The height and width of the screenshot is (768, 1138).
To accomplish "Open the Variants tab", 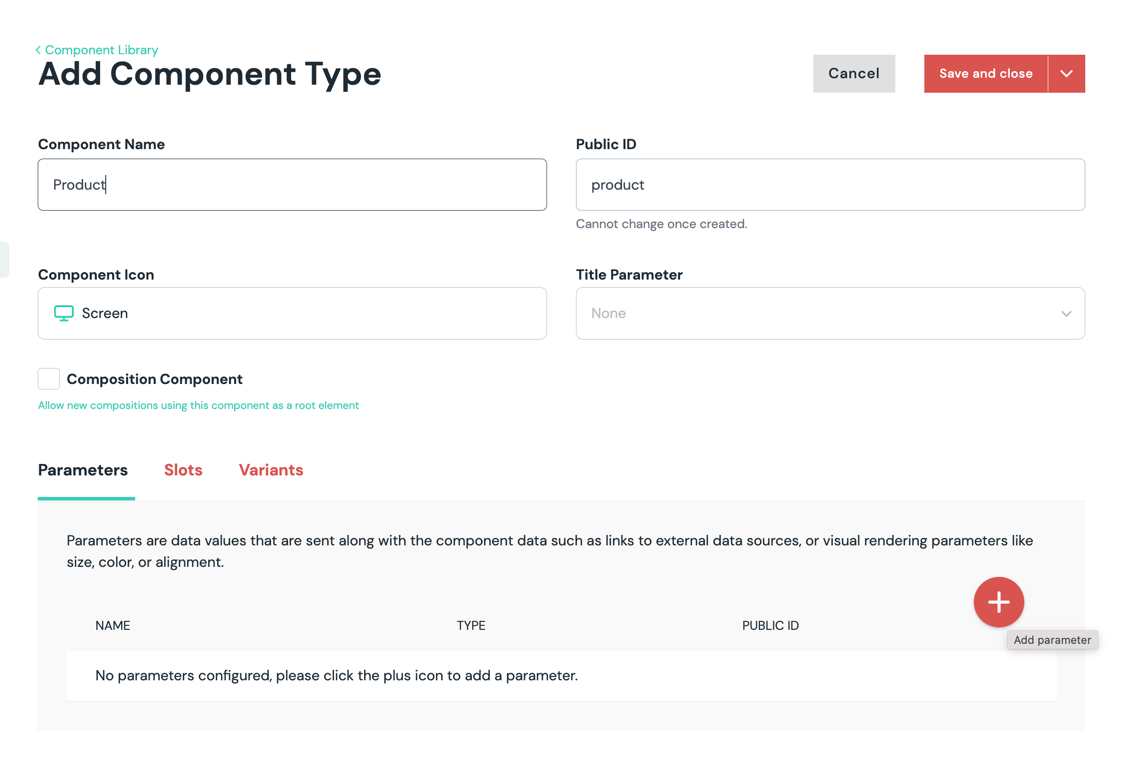I will tap(271, 470).
